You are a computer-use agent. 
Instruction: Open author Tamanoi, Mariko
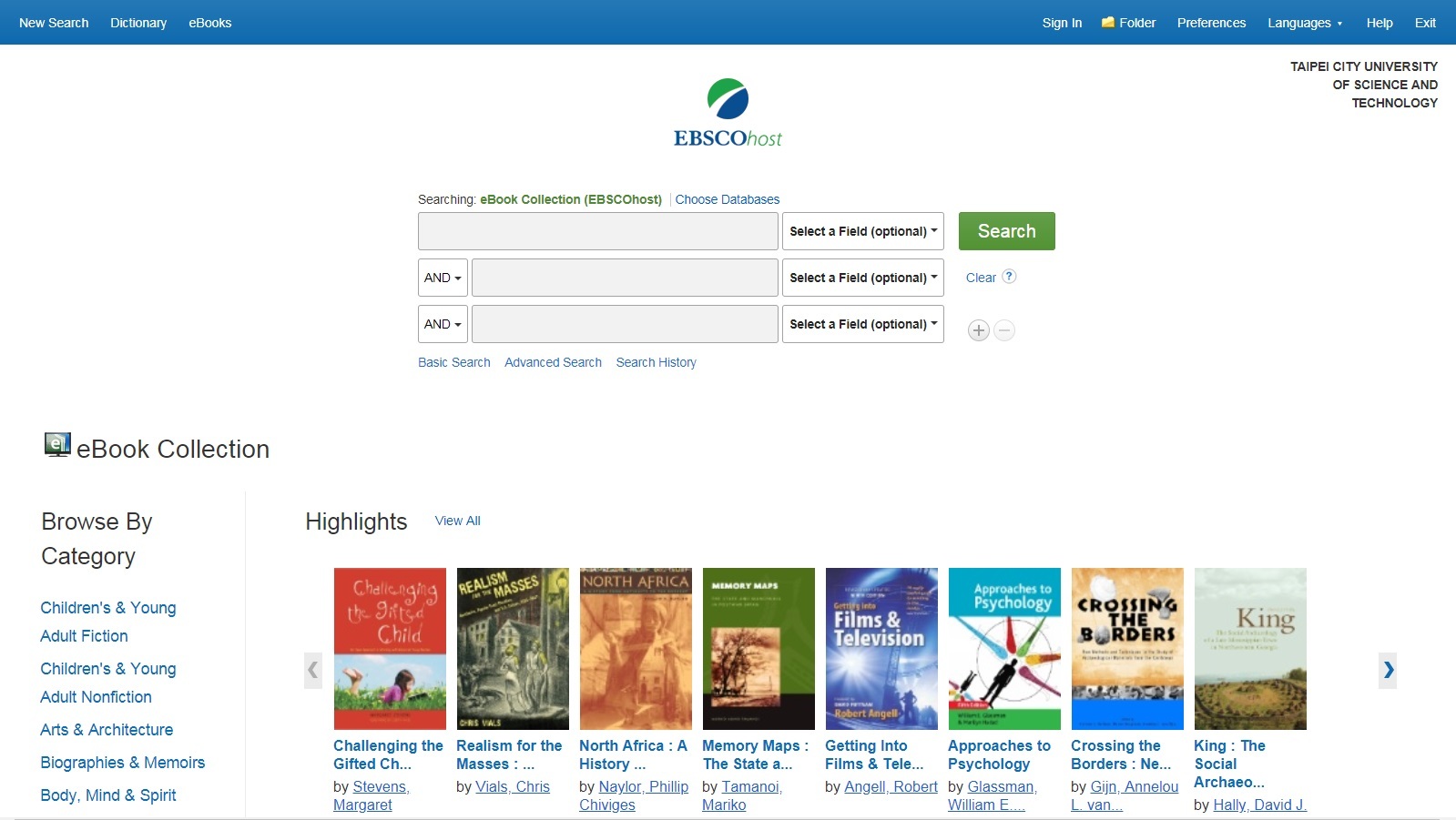point(742,795)
